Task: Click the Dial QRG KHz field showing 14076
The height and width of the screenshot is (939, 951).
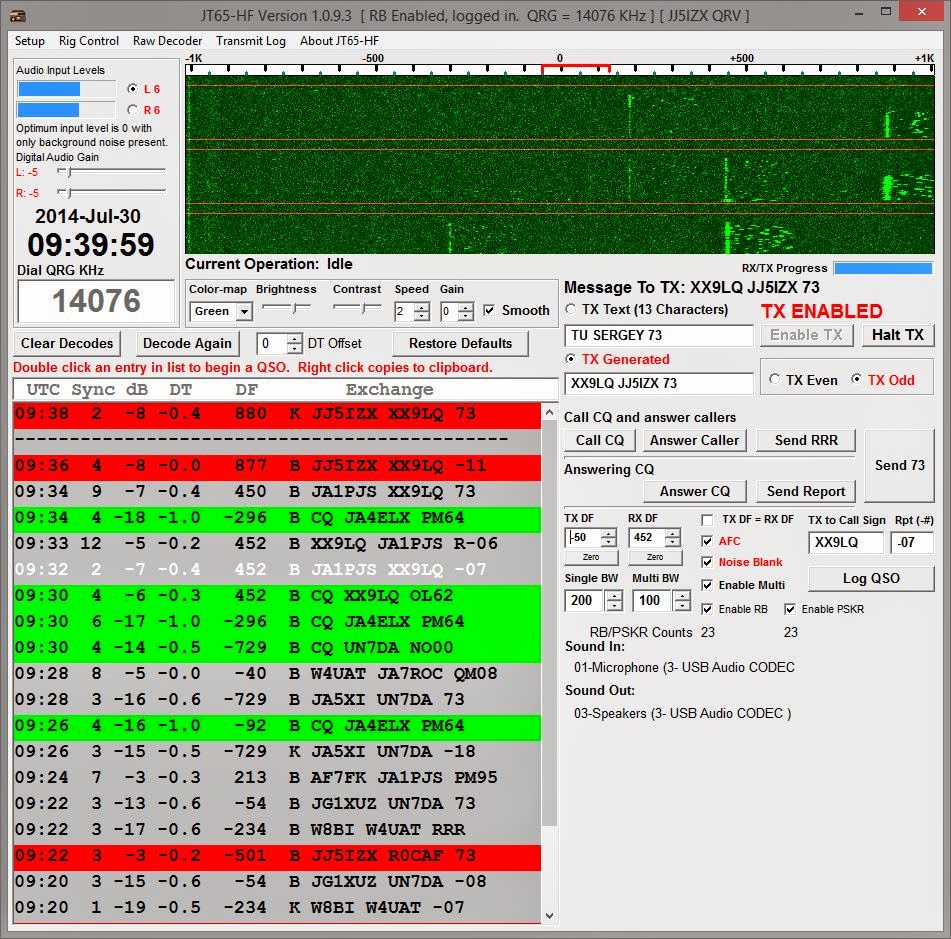Action: click(96, 301)
